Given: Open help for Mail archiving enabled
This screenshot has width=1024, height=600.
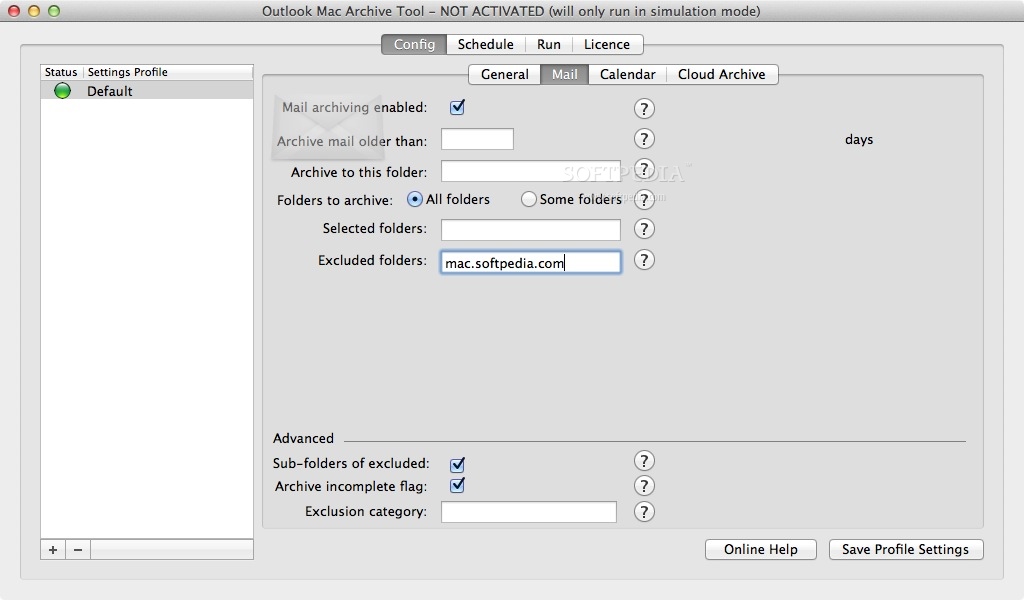Looking at the screenshot, I should pyautogui.click(x=644, y=108).
